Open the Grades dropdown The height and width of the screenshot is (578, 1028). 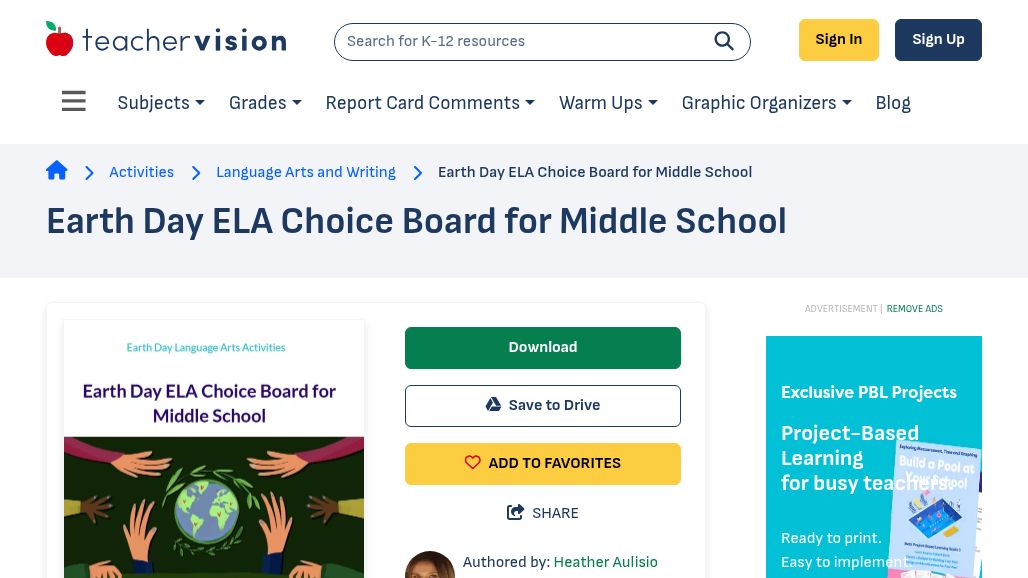(265, 103)
